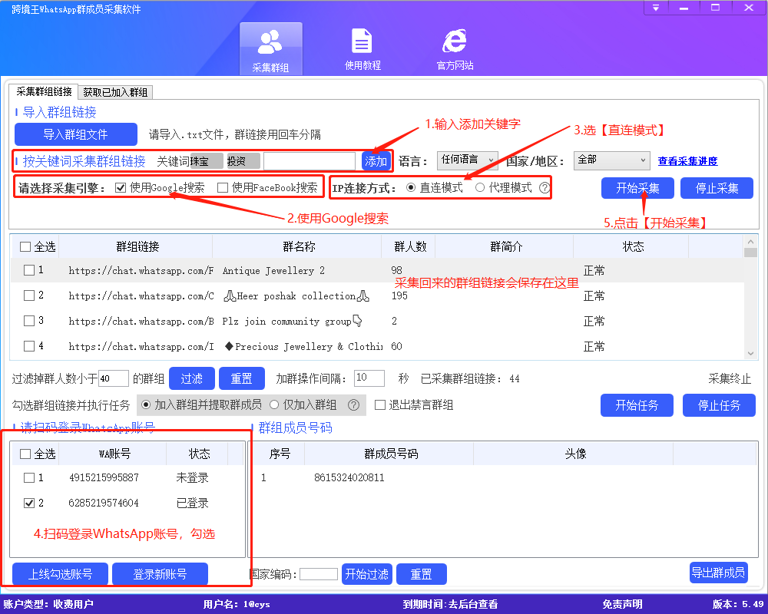768x614 pixels.
Task: Click the 群名称 column header
Action: click(298, 247)
